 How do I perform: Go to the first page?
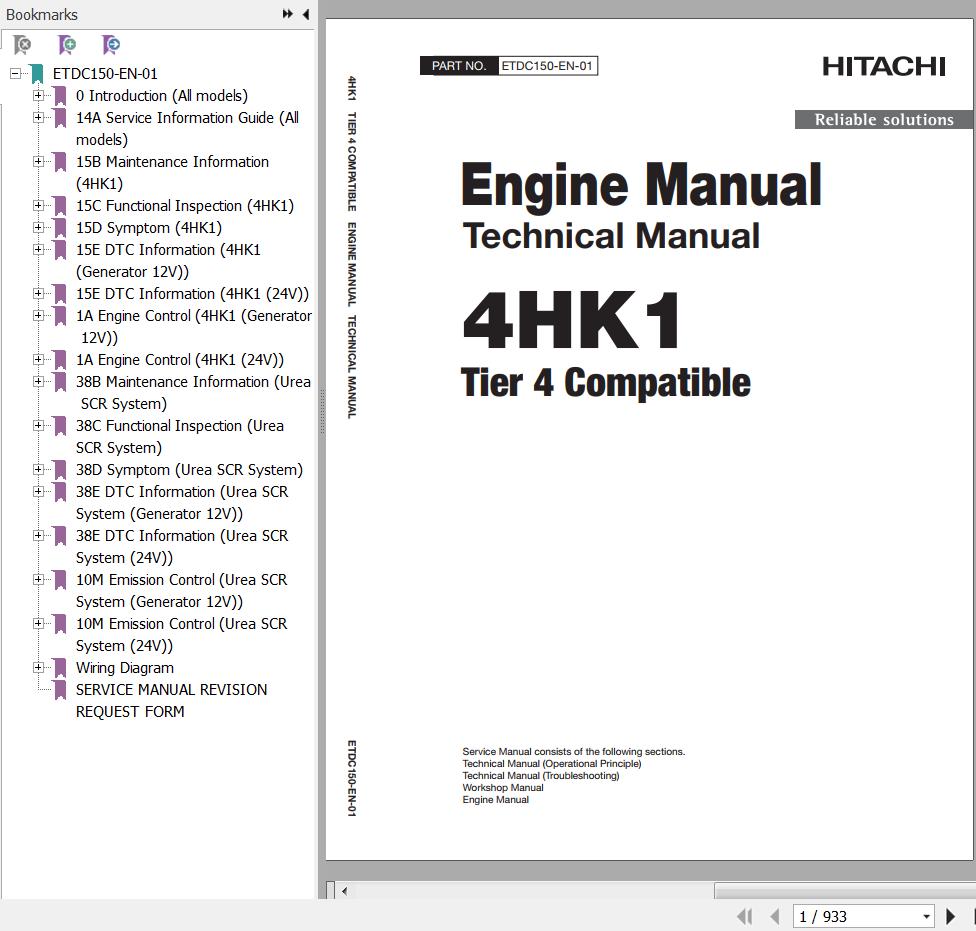click(x=744, y=916)
